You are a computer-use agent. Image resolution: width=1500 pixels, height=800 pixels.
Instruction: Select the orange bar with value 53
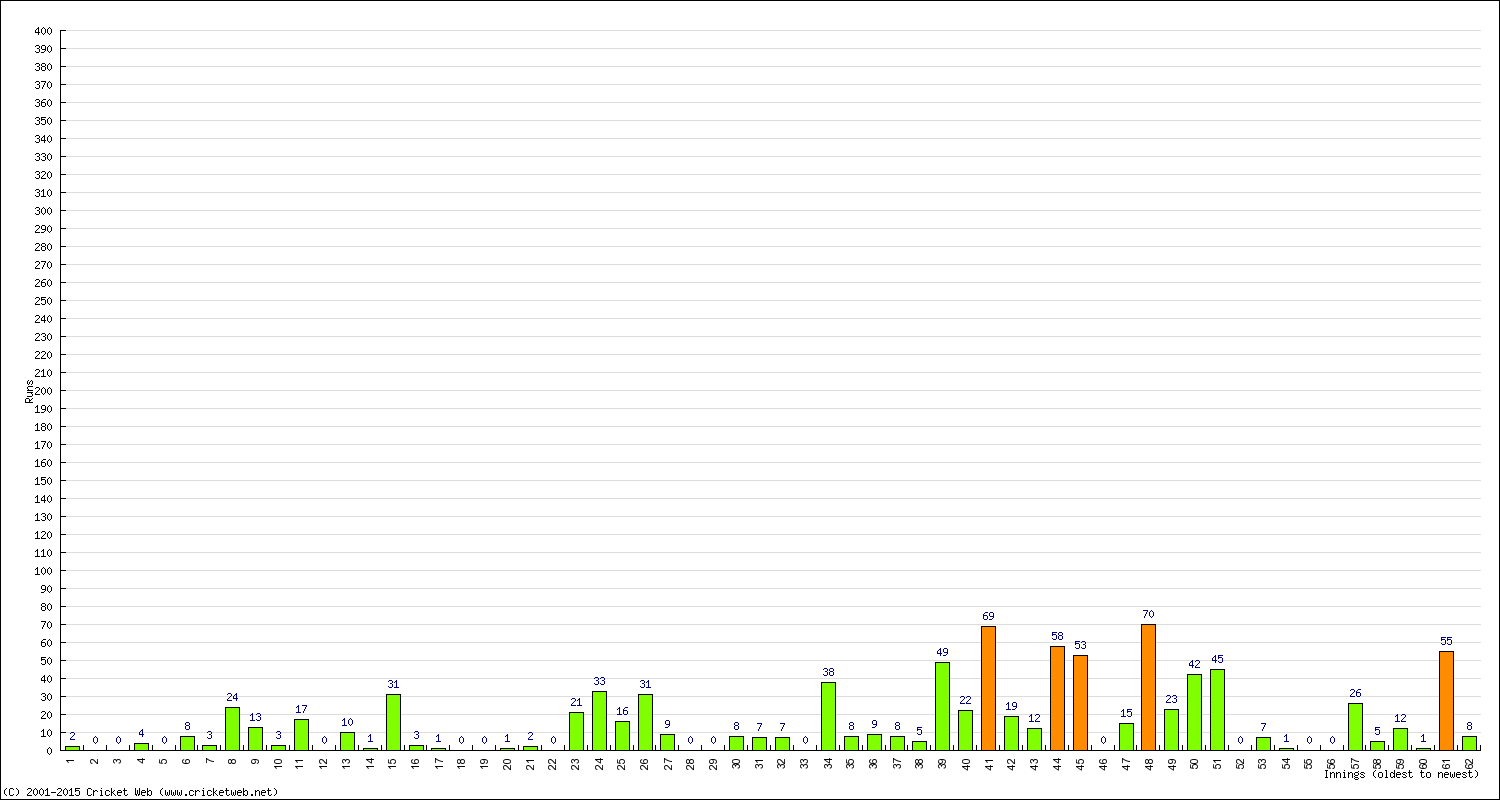coord(1080,702)
